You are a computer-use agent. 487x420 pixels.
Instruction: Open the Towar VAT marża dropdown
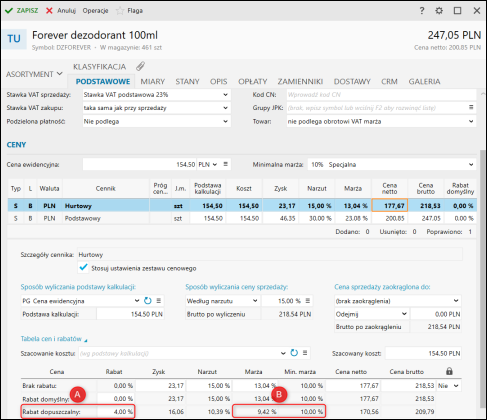coord(381,121)
